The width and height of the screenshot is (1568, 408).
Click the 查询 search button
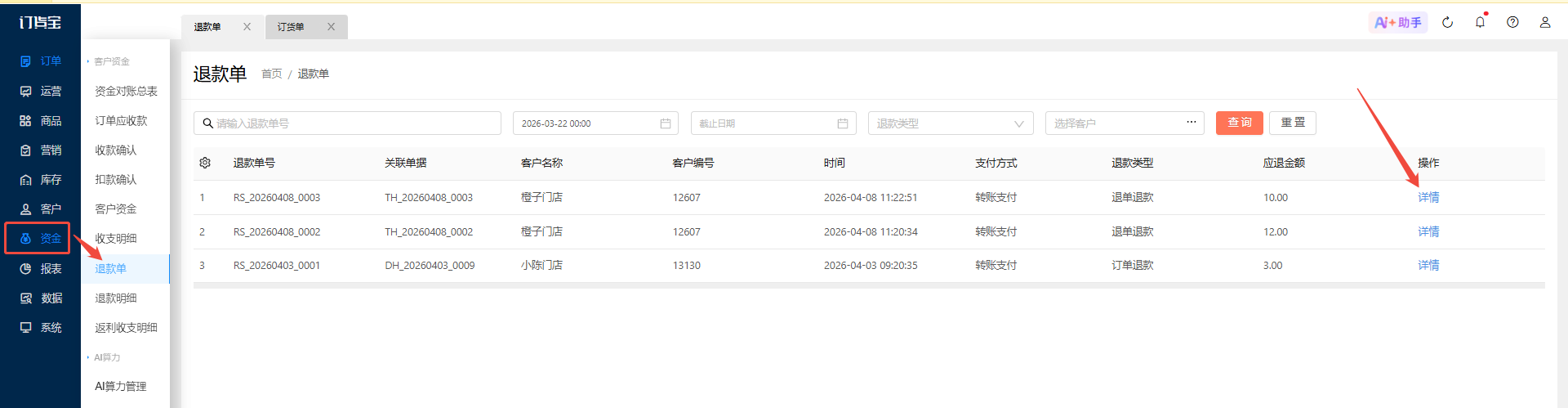click(x=1240, y=123)
